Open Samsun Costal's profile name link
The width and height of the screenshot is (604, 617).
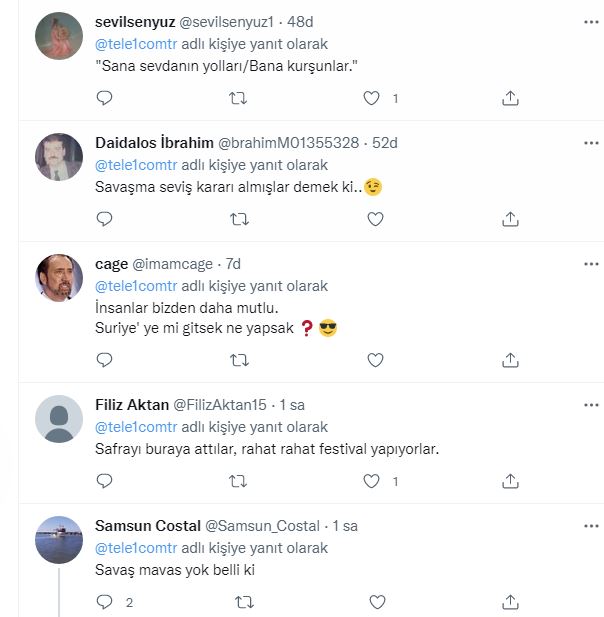(146, 525)
